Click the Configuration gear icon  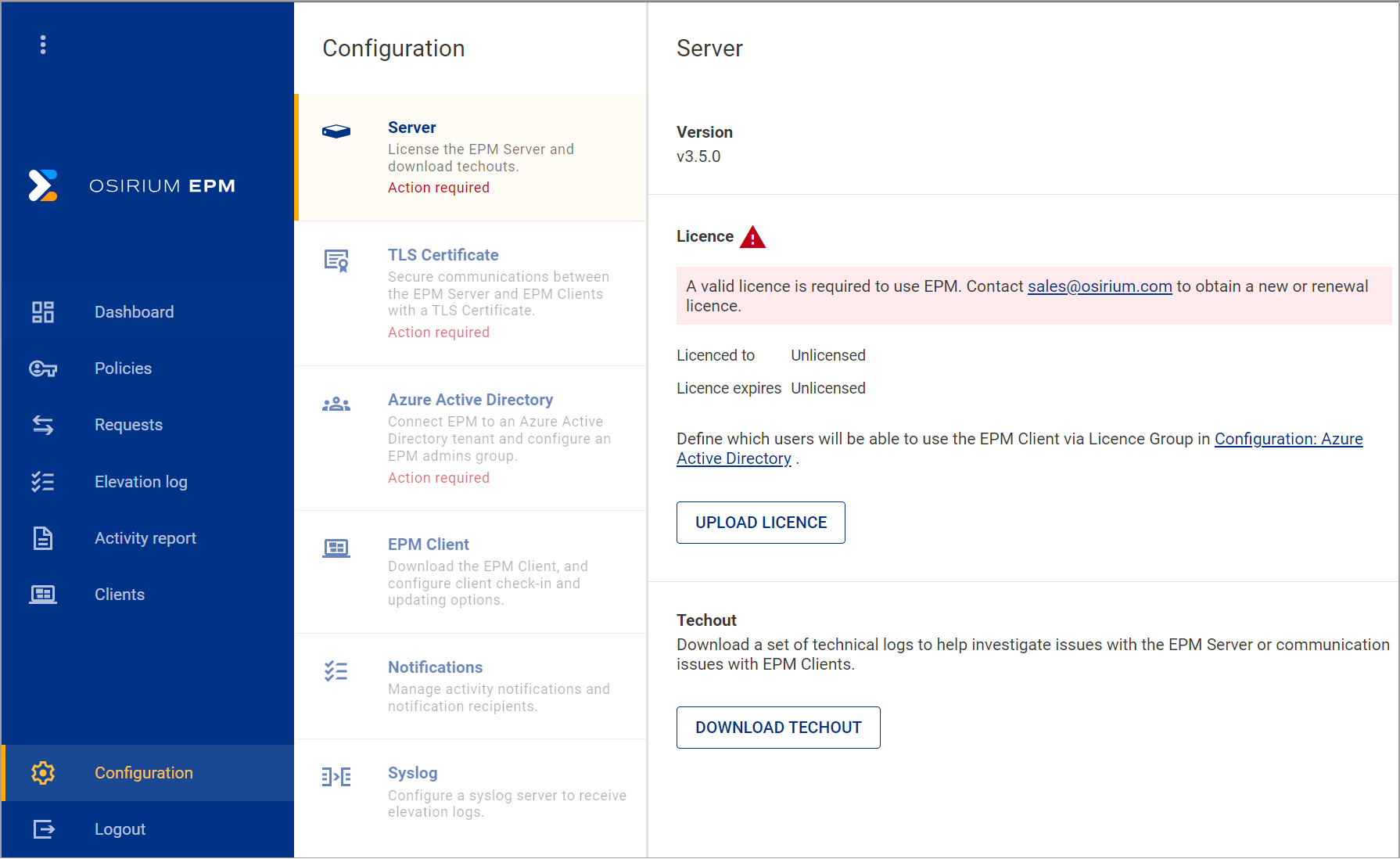[43, 773]
